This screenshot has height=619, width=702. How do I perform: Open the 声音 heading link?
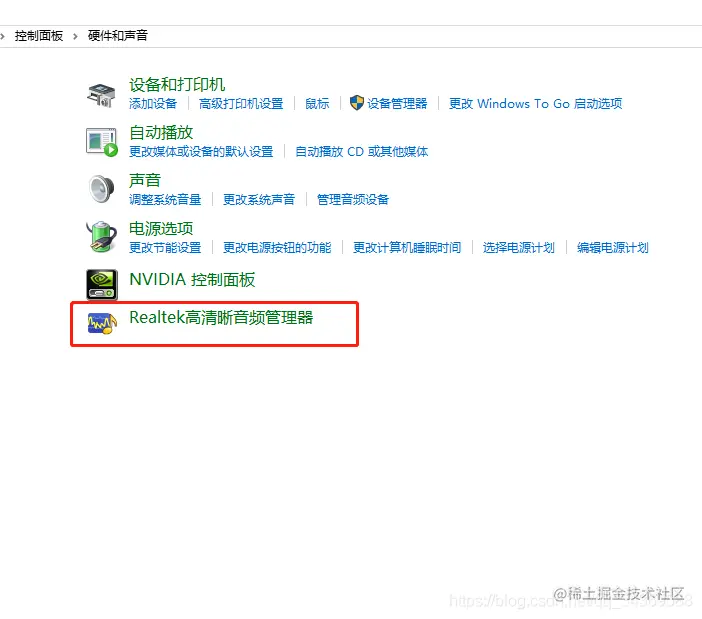(145, 180)
